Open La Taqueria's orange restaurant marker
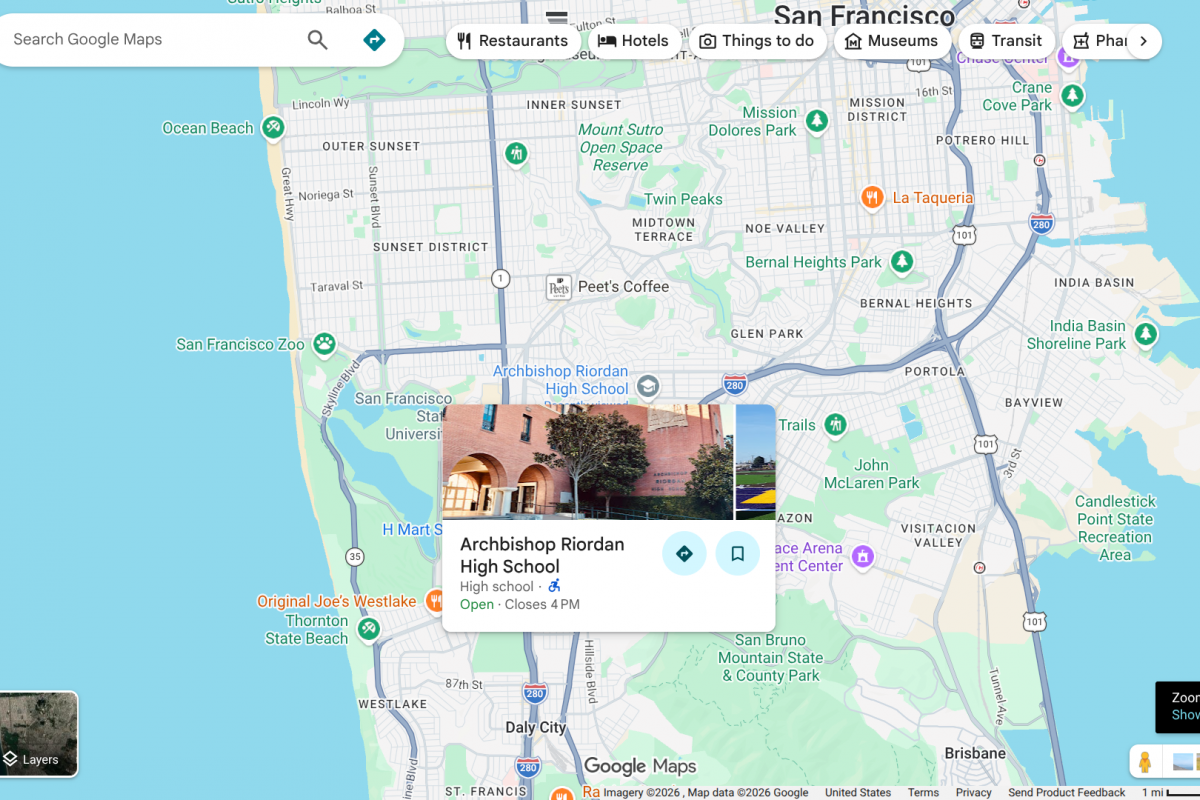Screen dimensions: 1200x800 [871, 198]
